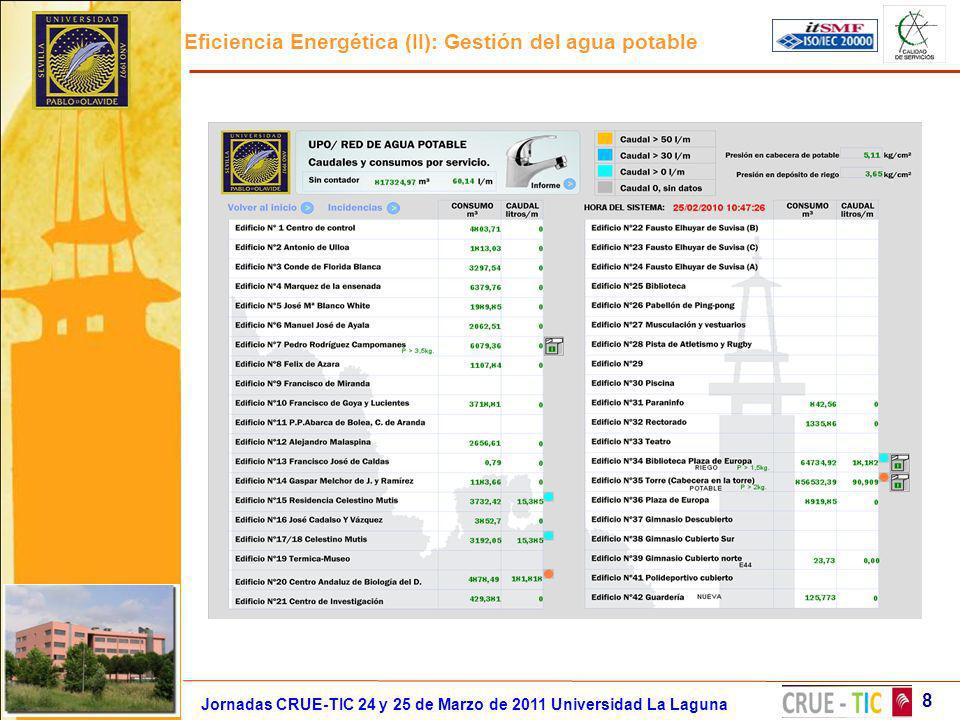Select row Edificio N°10 Francisco de Goya y Lucientes
Image resolution: width=960 pixels, height=720 pixels.
pyautogui.click(x=386, y=403)
